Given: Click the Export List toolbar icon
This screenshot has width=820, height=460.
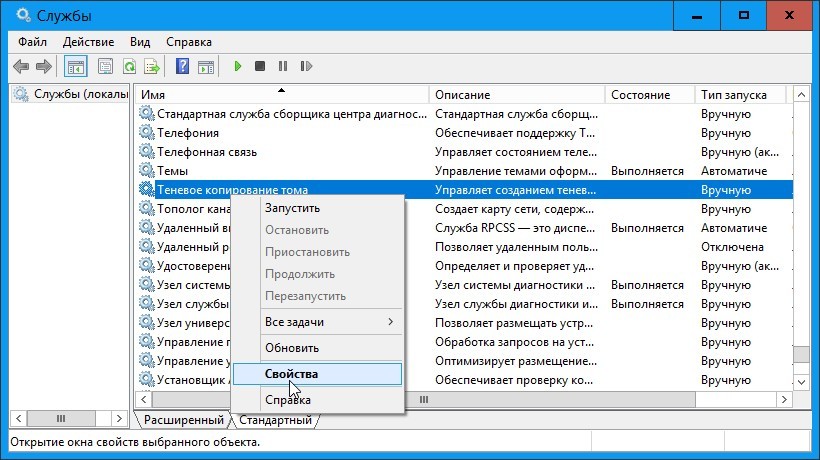Looking at the screenshot, I should (x=152, y=66).
